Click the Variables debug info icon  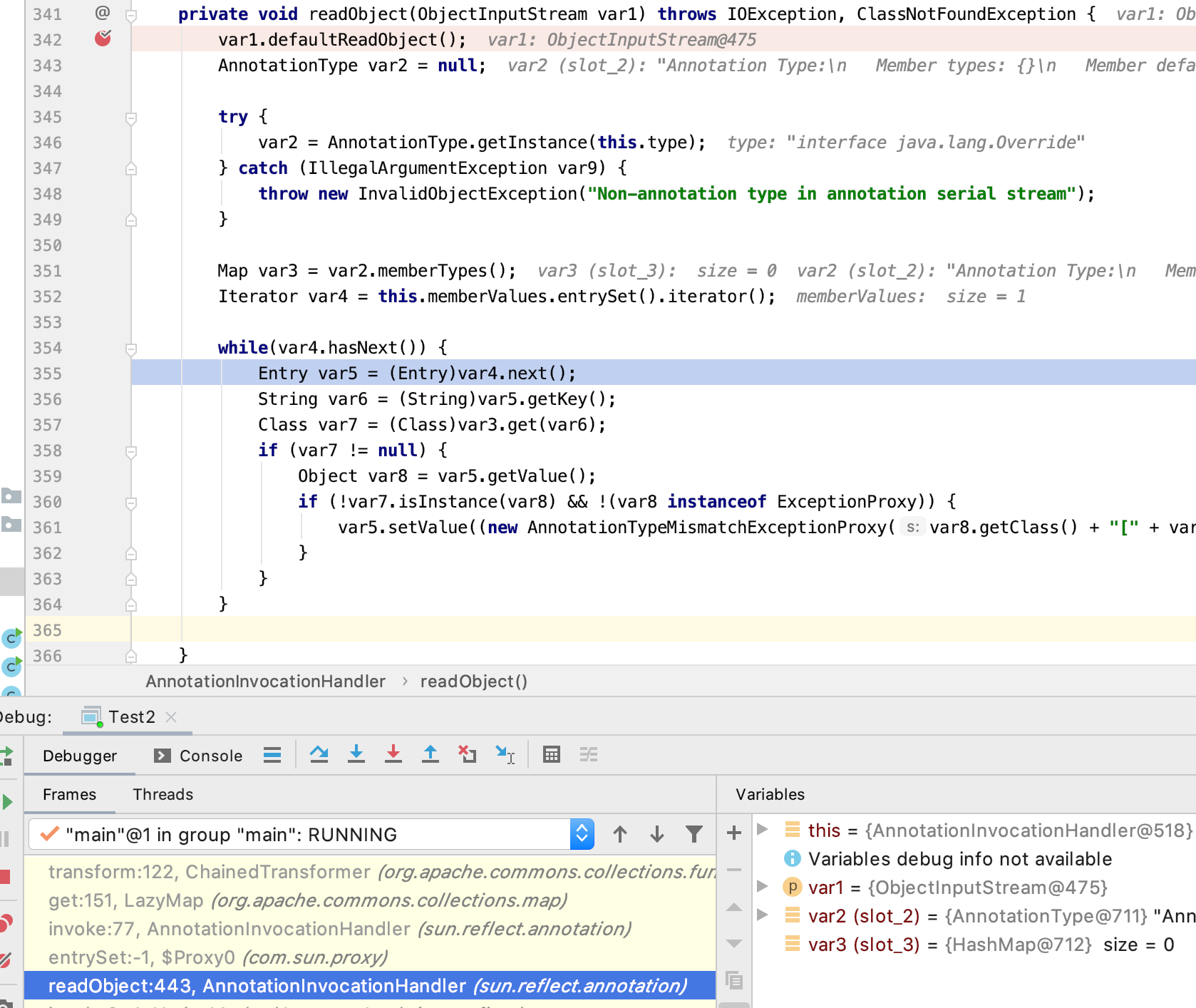coord(792,858)
